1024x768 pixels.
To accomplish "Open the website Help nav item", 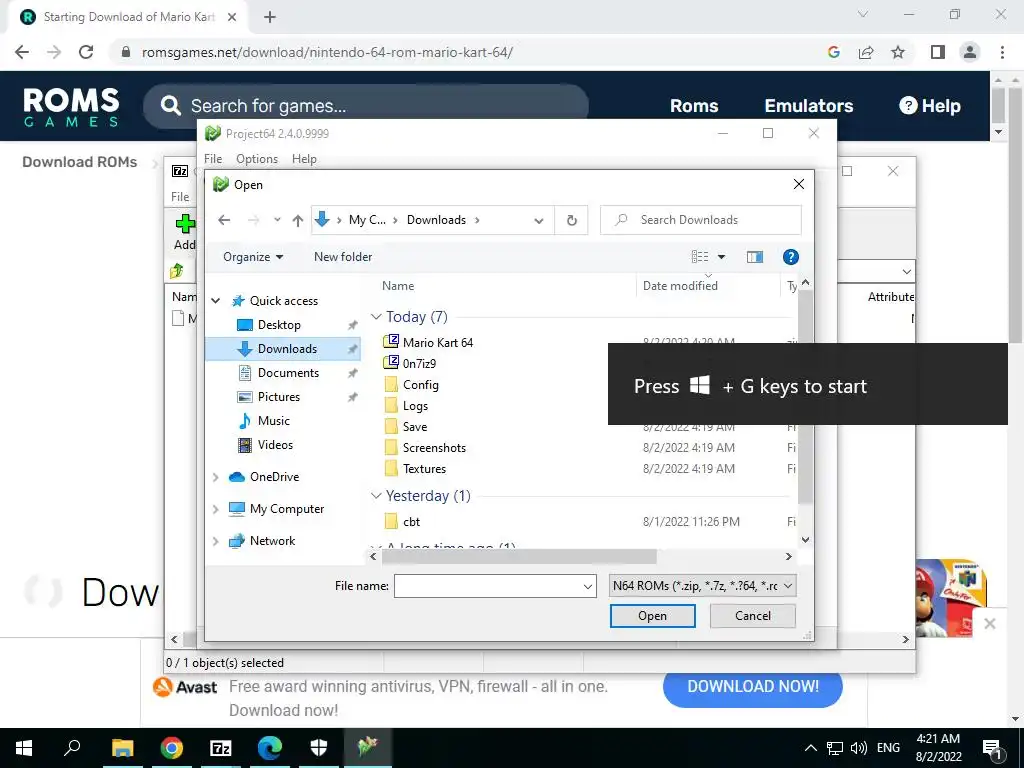I will click(929, 106).
